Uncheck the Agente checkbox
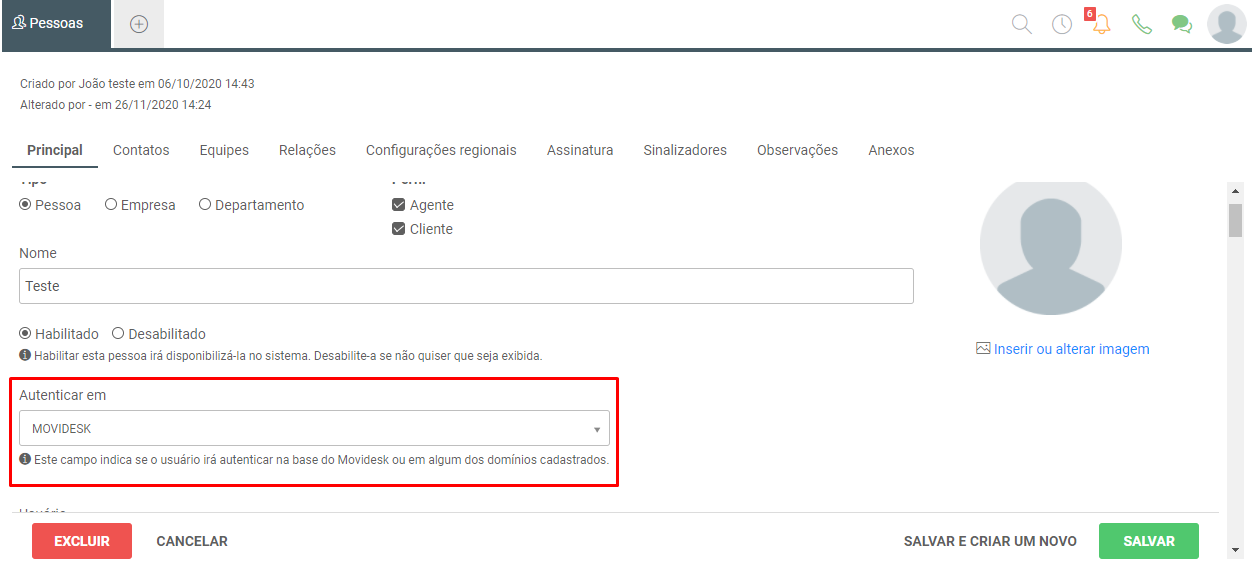Viewport: 1252px width, 568px height. 398,205
